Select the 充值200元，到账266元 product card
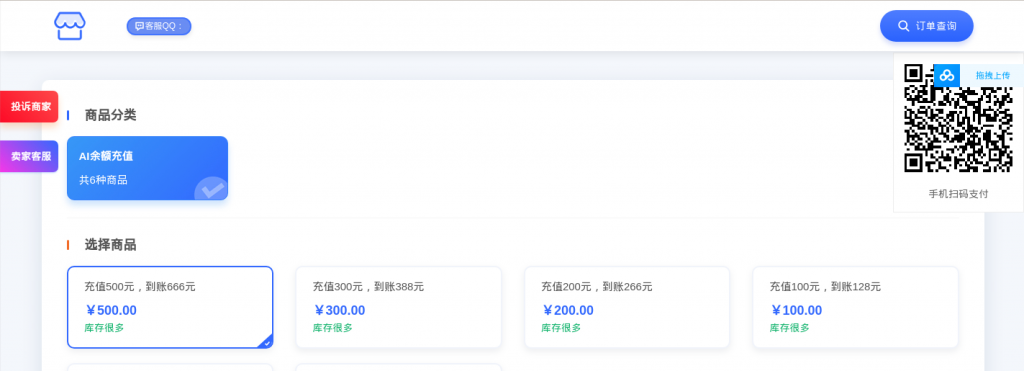 click(627, 307)
